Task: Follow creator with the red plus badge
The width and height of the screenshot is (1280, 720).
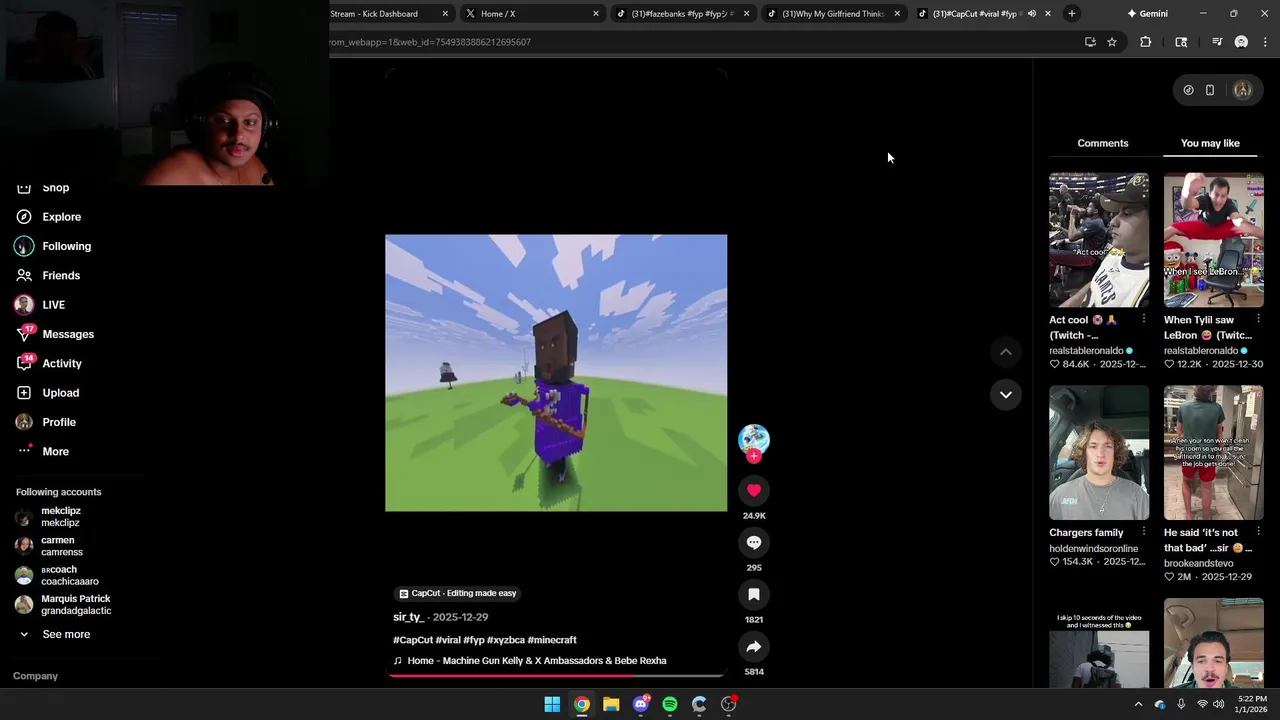Action: coord(754,456)
